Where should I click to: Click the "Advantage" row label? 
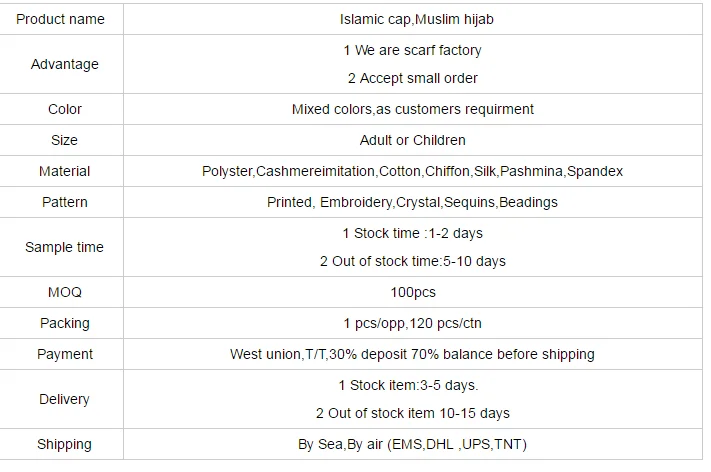point(64,64)
